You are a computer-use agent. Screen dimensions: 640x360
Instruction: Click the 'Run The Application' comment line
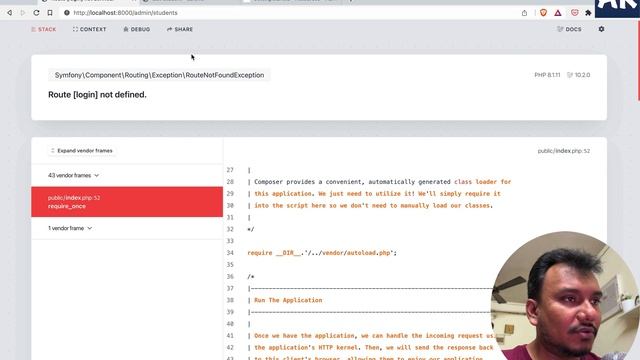click(x=288, y=300)
